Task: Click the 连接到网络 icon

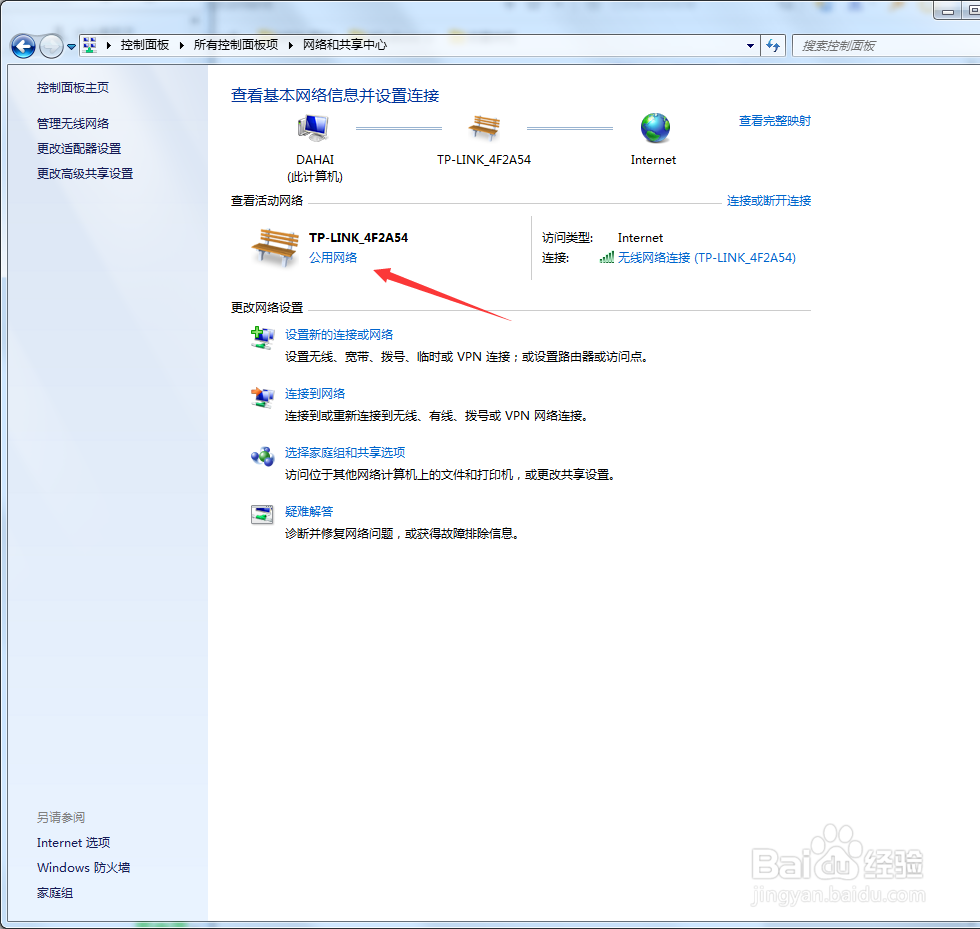Action: click(263, 398)
